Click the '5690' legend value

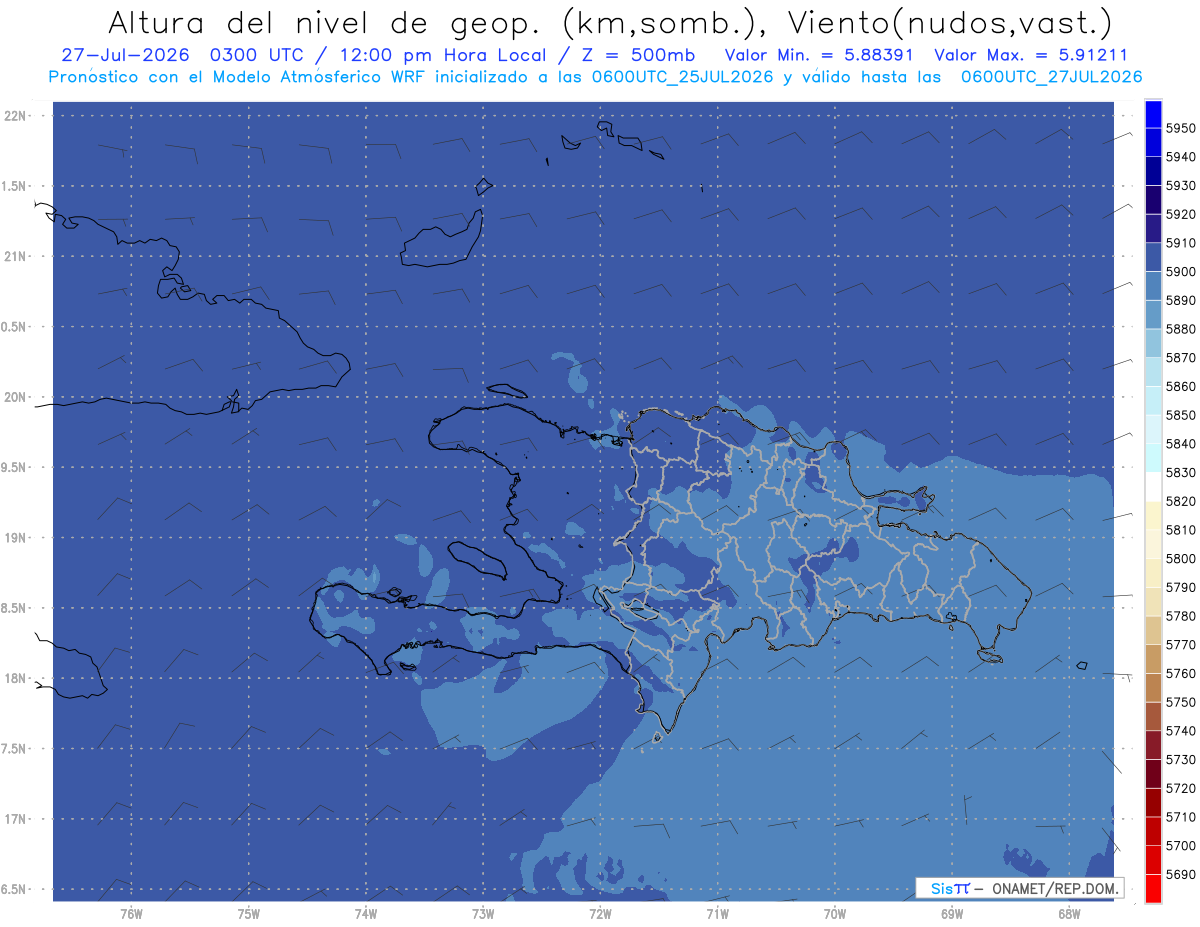click(x=1181, y=875)
